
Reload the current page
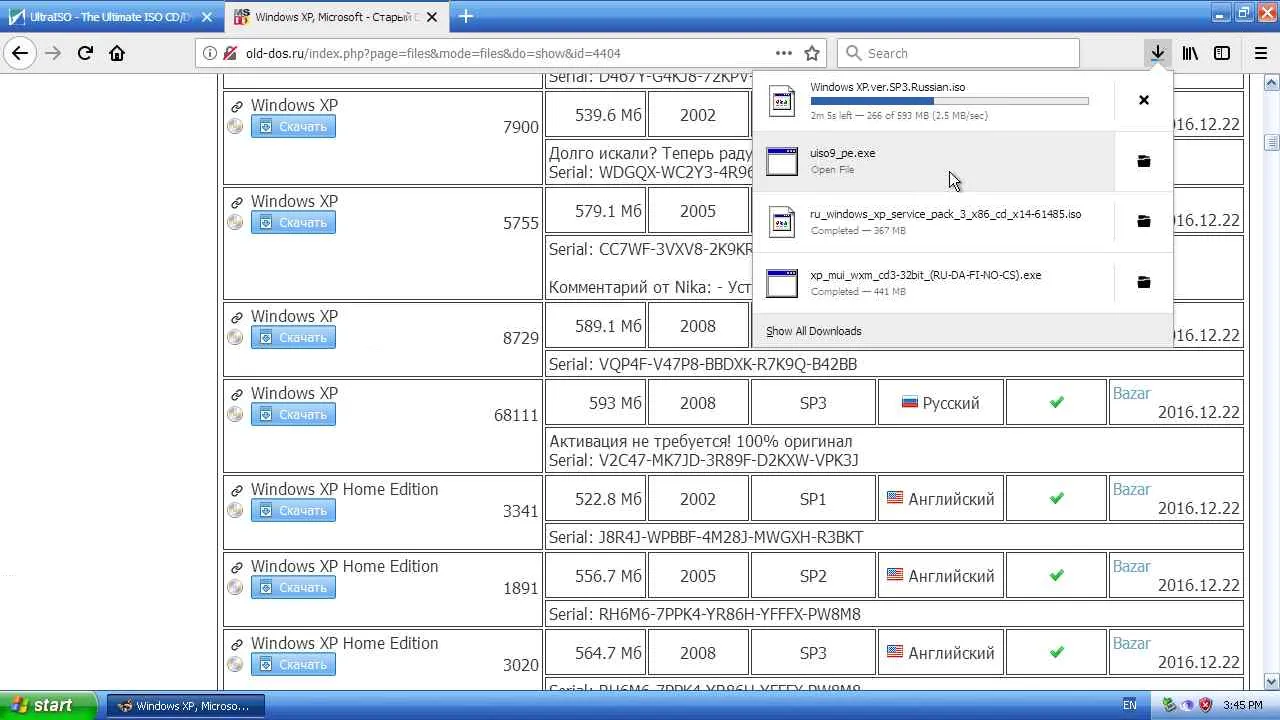point(85,53)
